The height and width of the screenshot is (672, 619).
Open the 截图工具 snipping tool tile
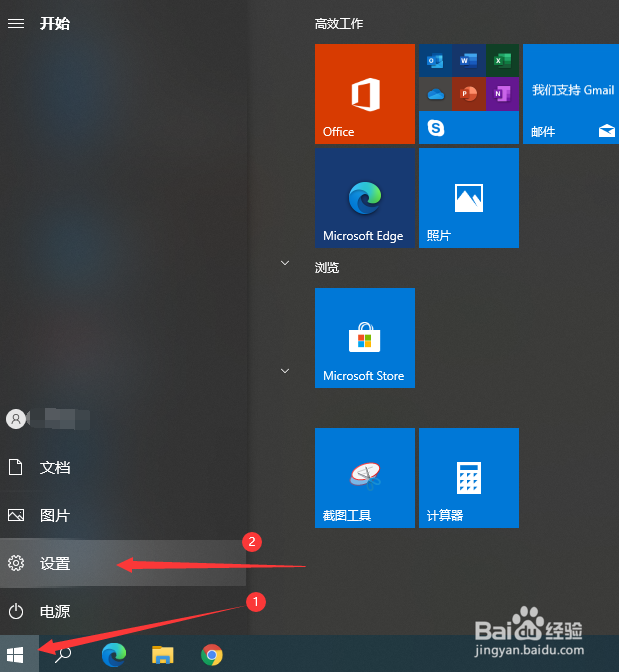365,478
